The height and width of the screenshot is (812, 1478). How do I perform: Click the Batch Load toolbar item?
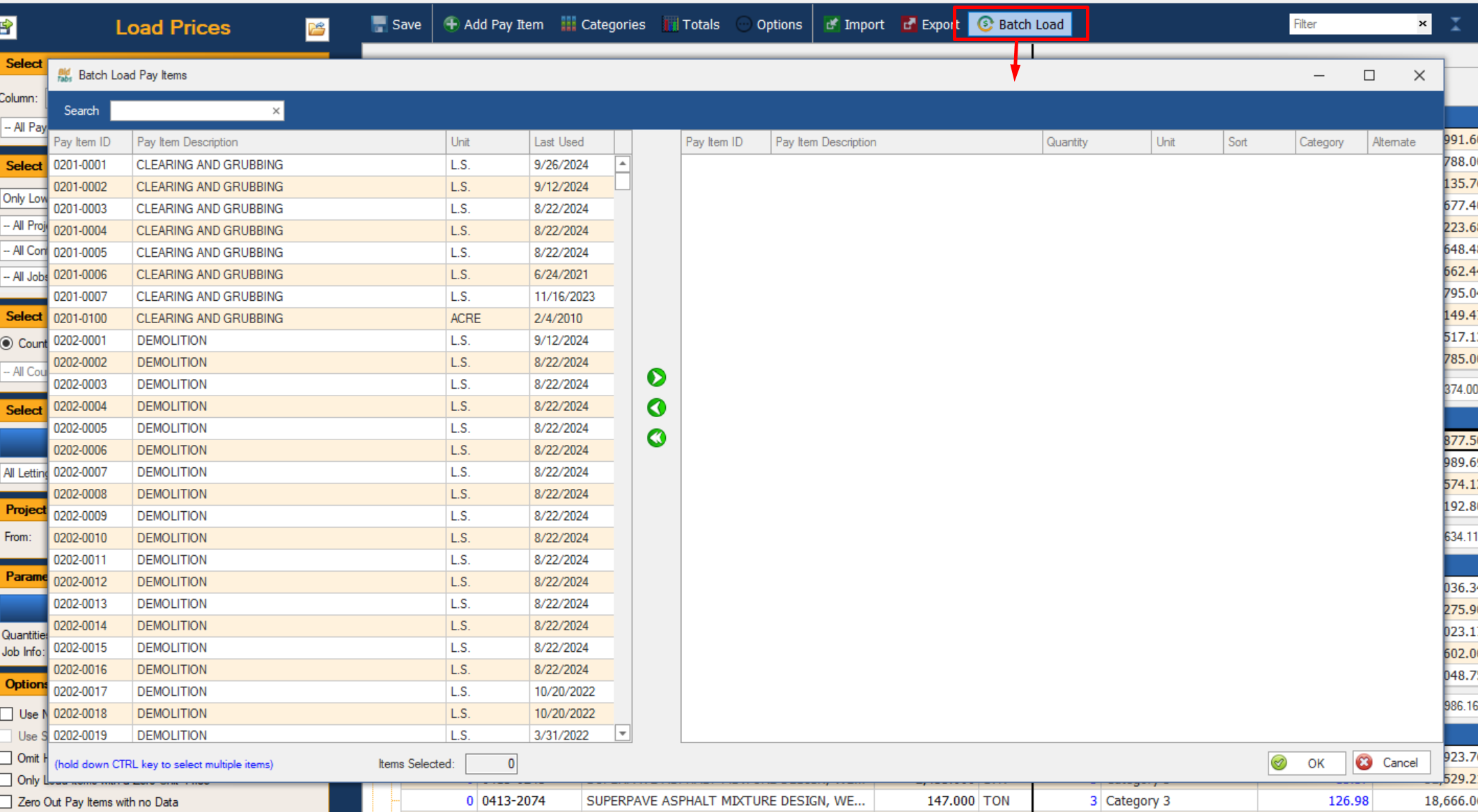click(x=1020, y=24)
